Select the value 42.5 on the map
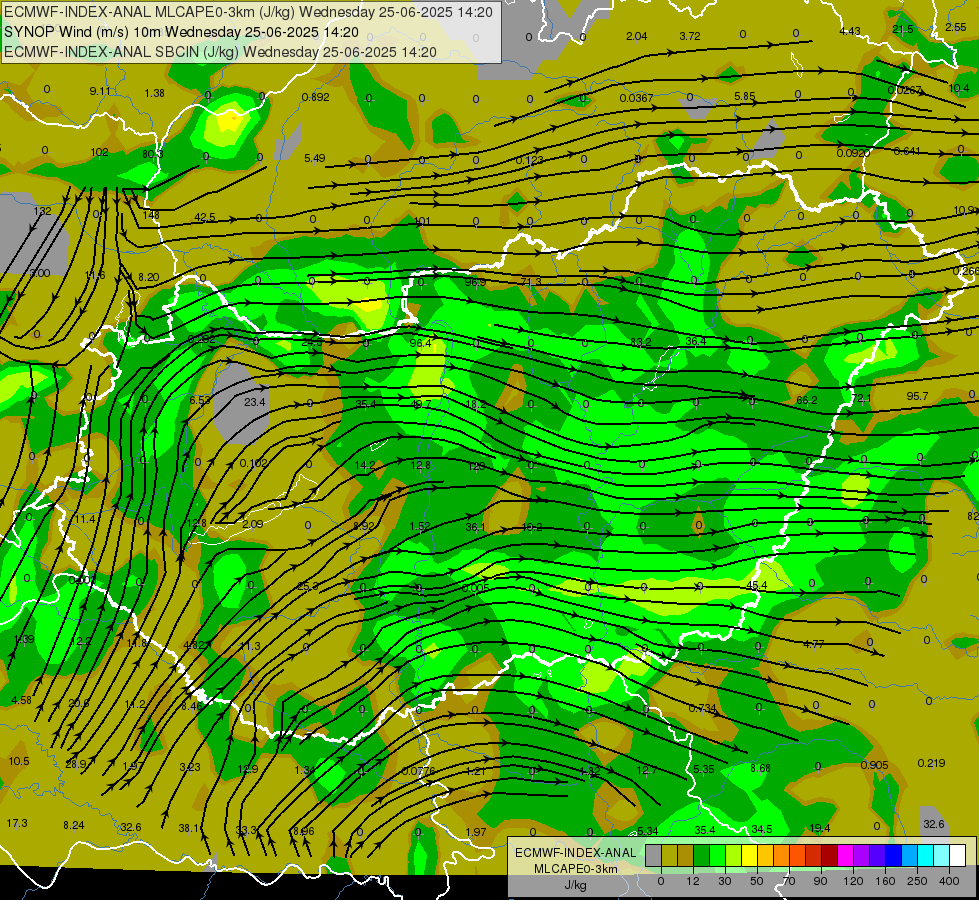Image resolution: width=979 pixels, height=900 pixels. [205, 217]
